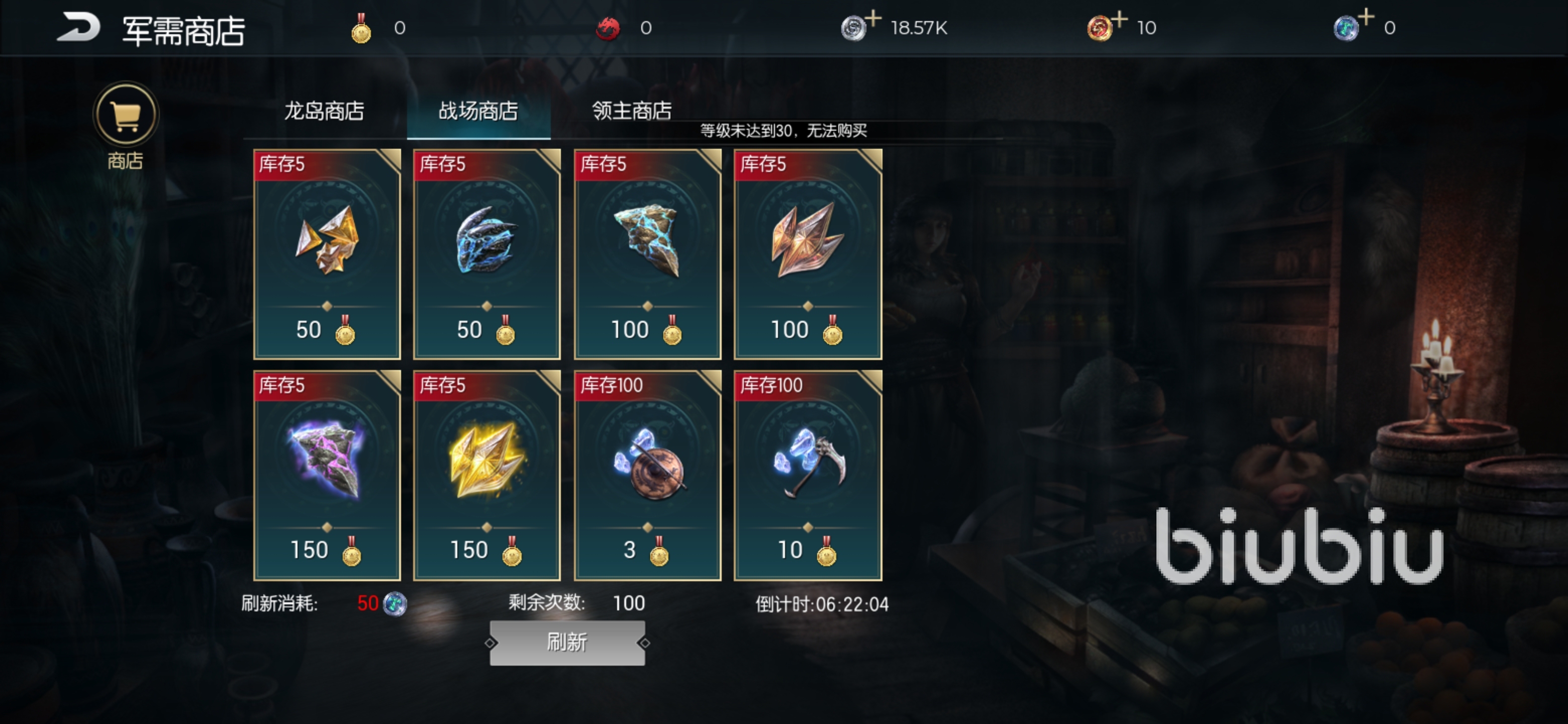Buy the purple-veined rock for 150
The width and height of the screenshot is (1568, 724).
327,476
